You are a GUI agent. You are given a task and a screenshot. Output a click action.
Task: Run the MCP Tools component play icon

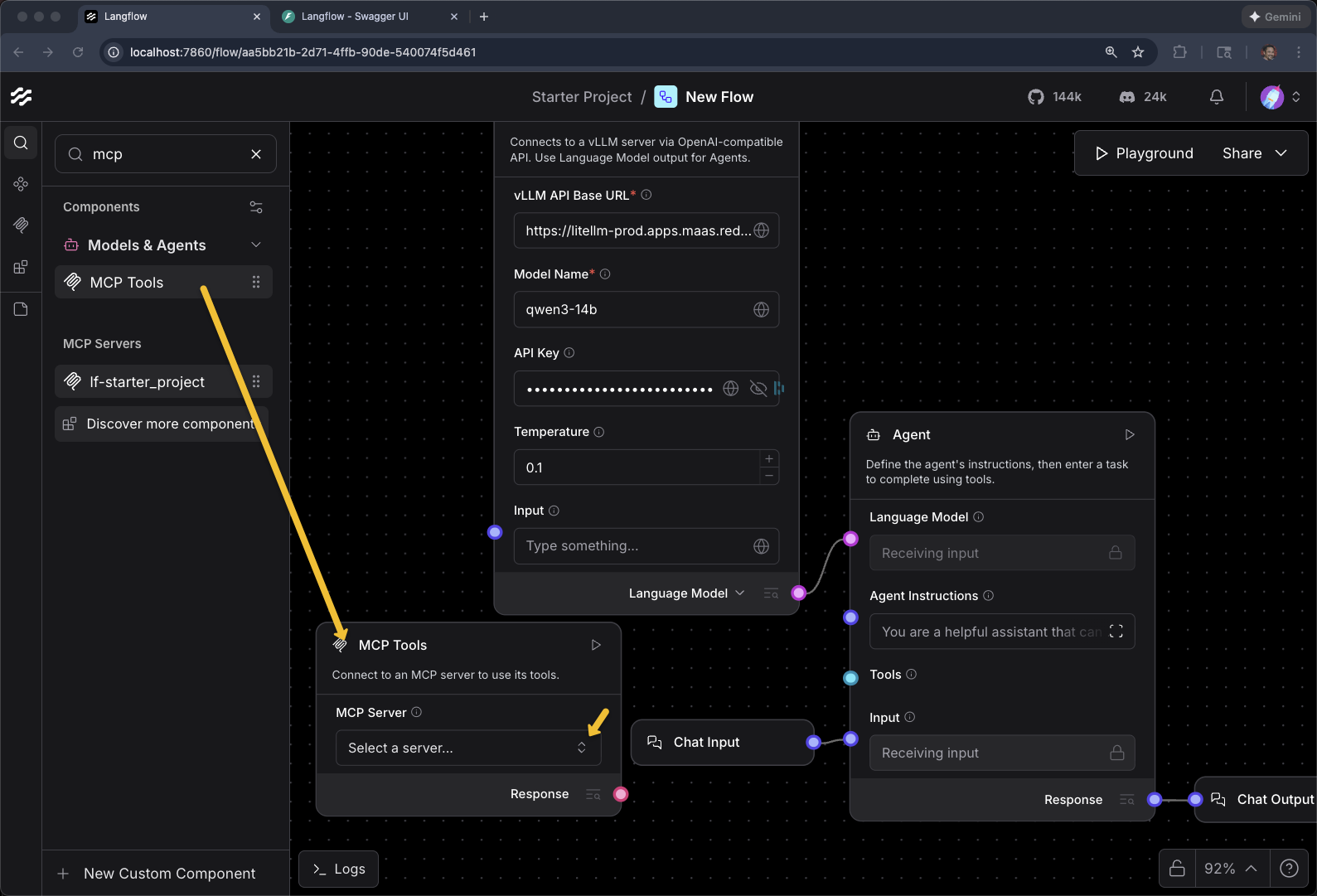pyautogui.click(x=595, y=645)
